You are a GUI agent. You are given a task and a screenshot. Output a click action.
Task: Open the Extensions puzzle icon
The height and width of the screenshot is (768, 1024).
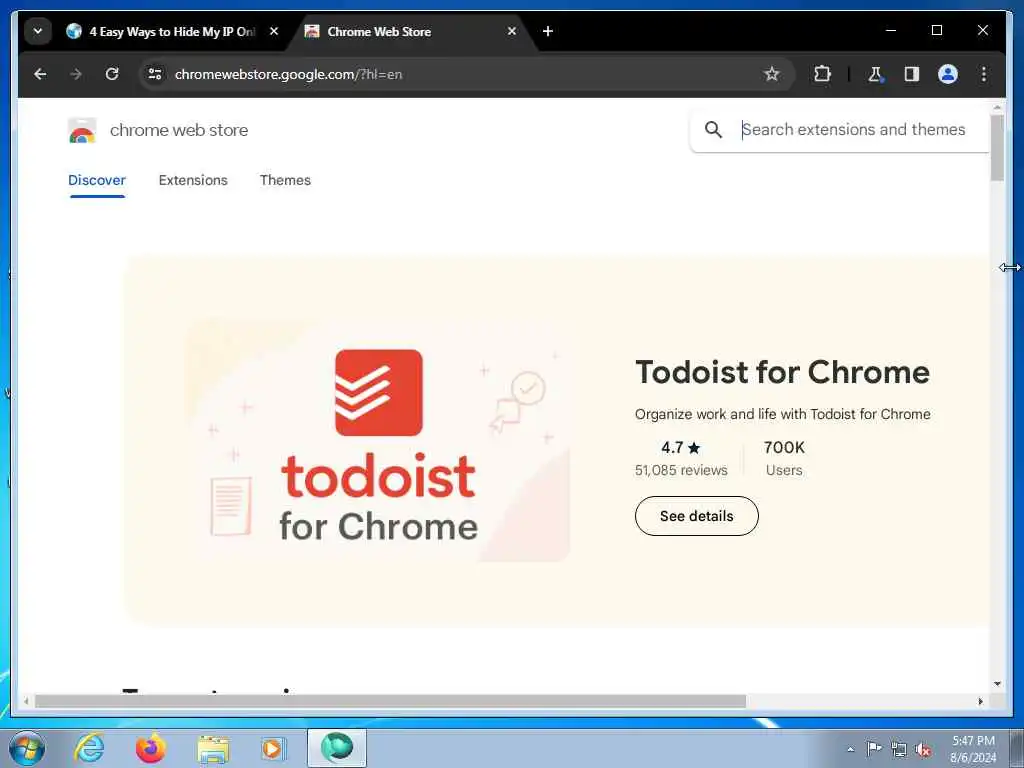point(822,74)
